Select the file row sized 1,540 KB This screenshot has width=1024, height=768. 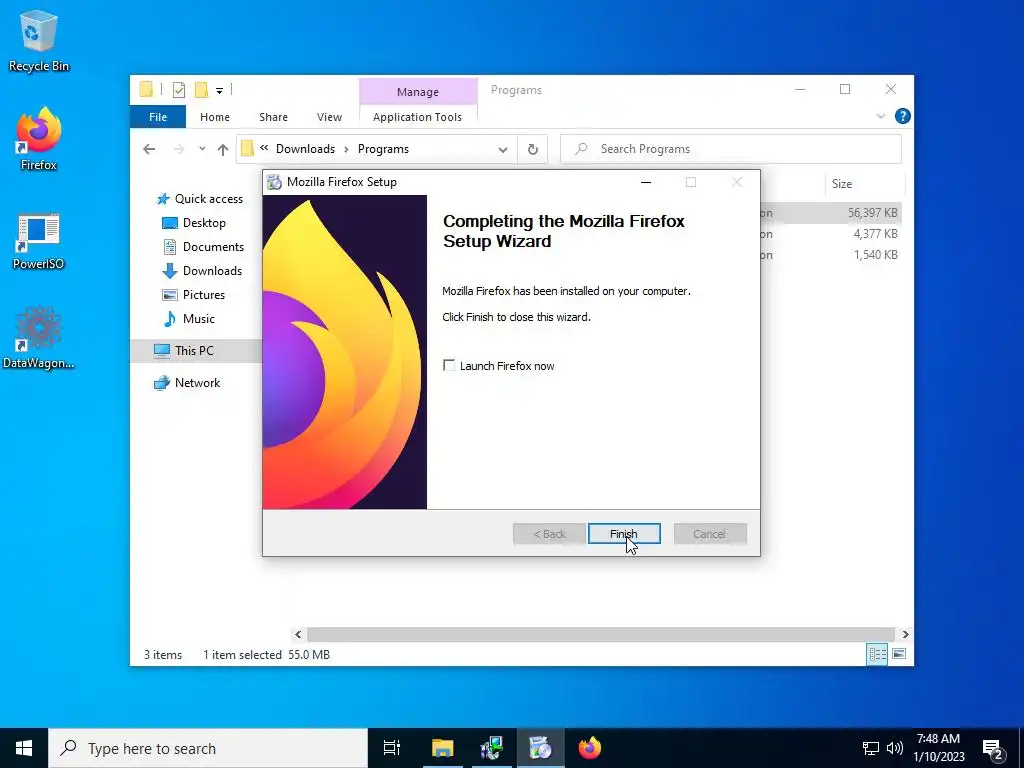click(831, 255)
